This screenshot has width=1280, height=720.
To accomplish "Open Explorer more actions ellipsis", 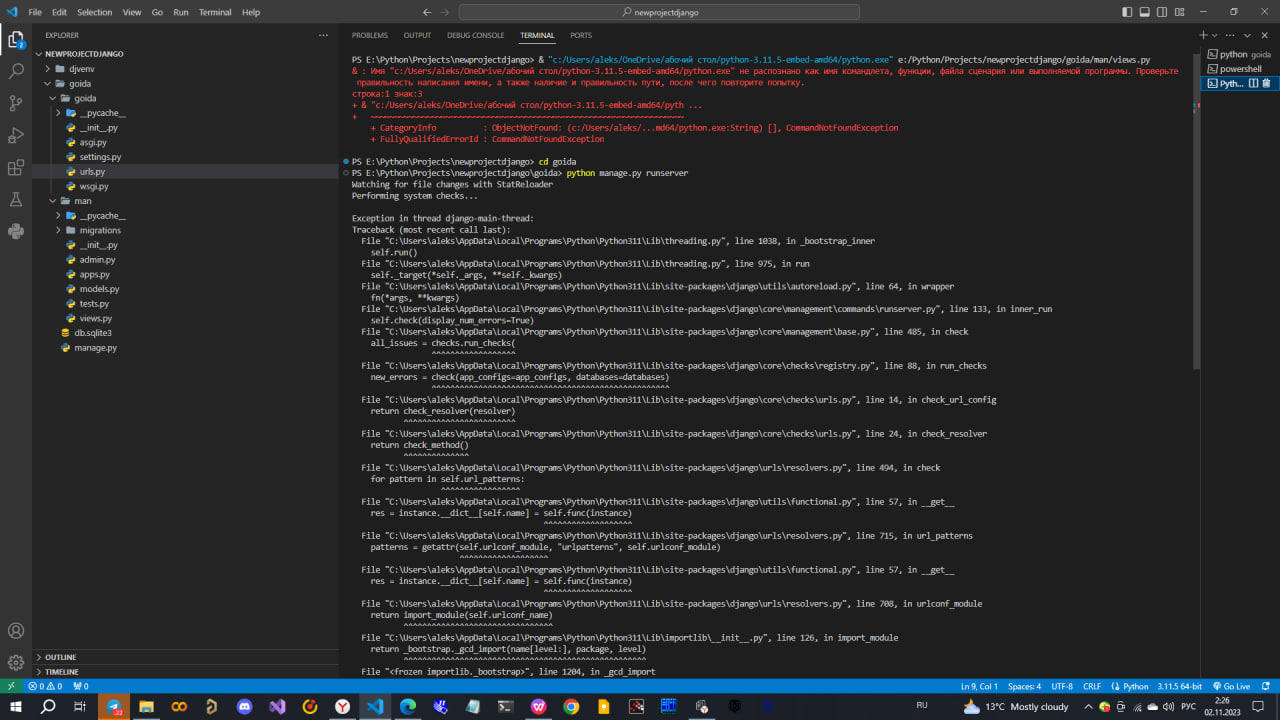I will [323, 35].
